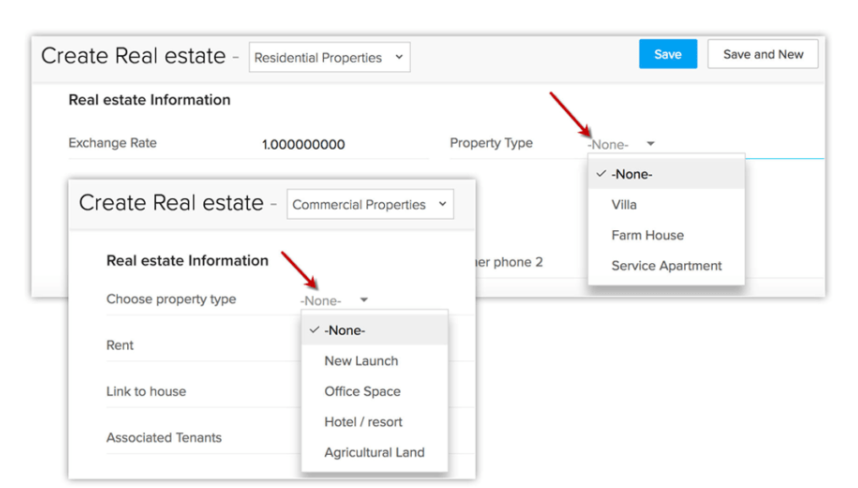Pick Agricultural Land from the list
This screenshot has height=488, width=858.
(x=375, y=453)
